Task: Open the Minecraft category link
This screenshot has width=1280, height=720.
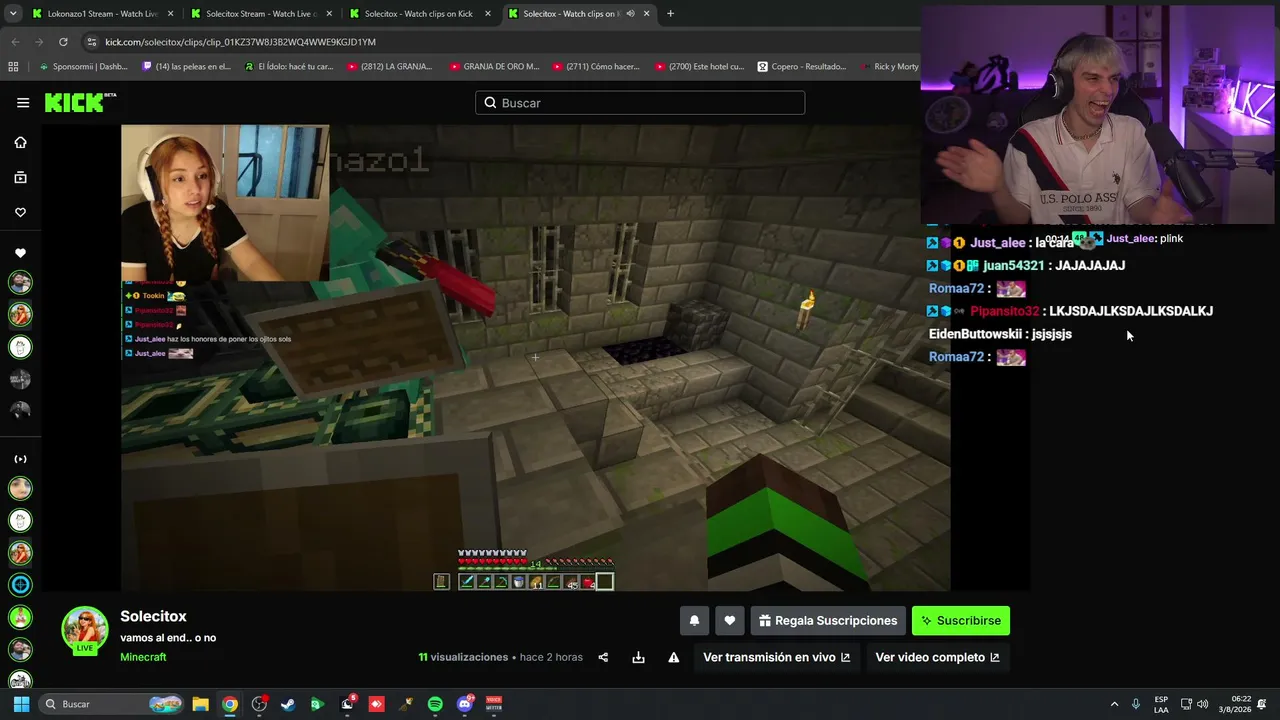Action: pos(143,657)
